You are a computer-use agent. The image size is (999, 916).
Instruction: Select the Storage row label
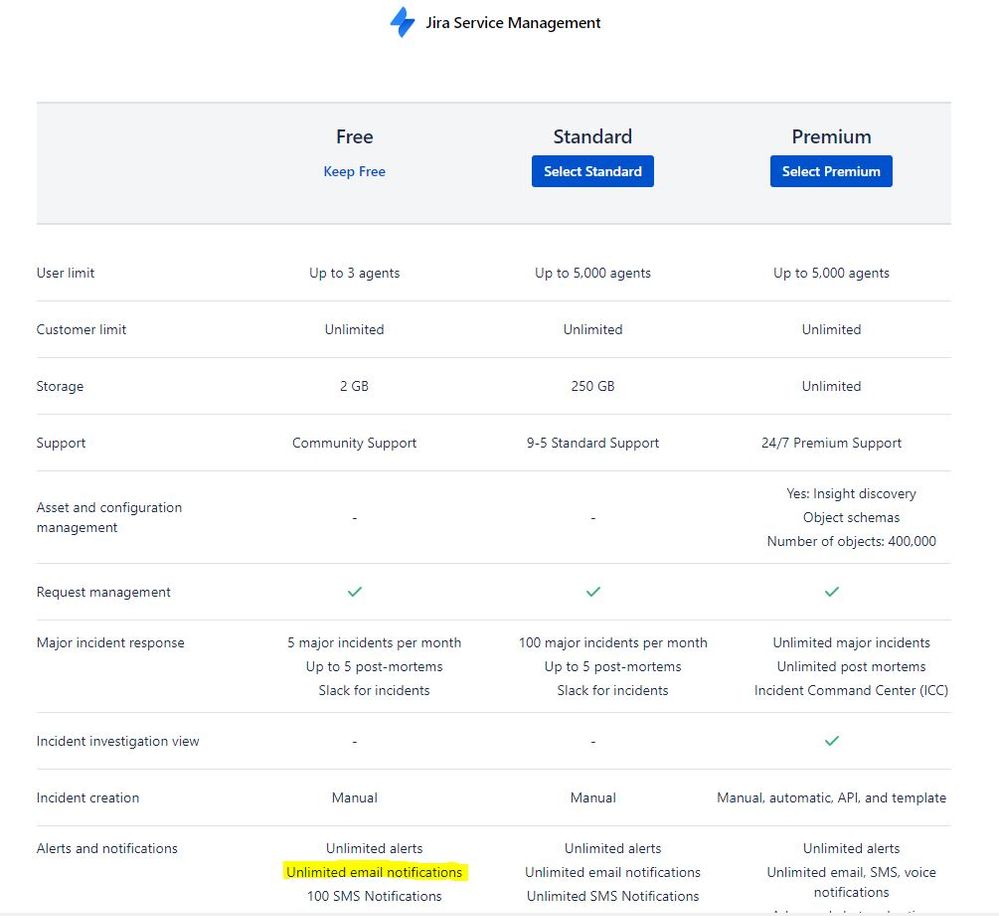tap(60, 386)
